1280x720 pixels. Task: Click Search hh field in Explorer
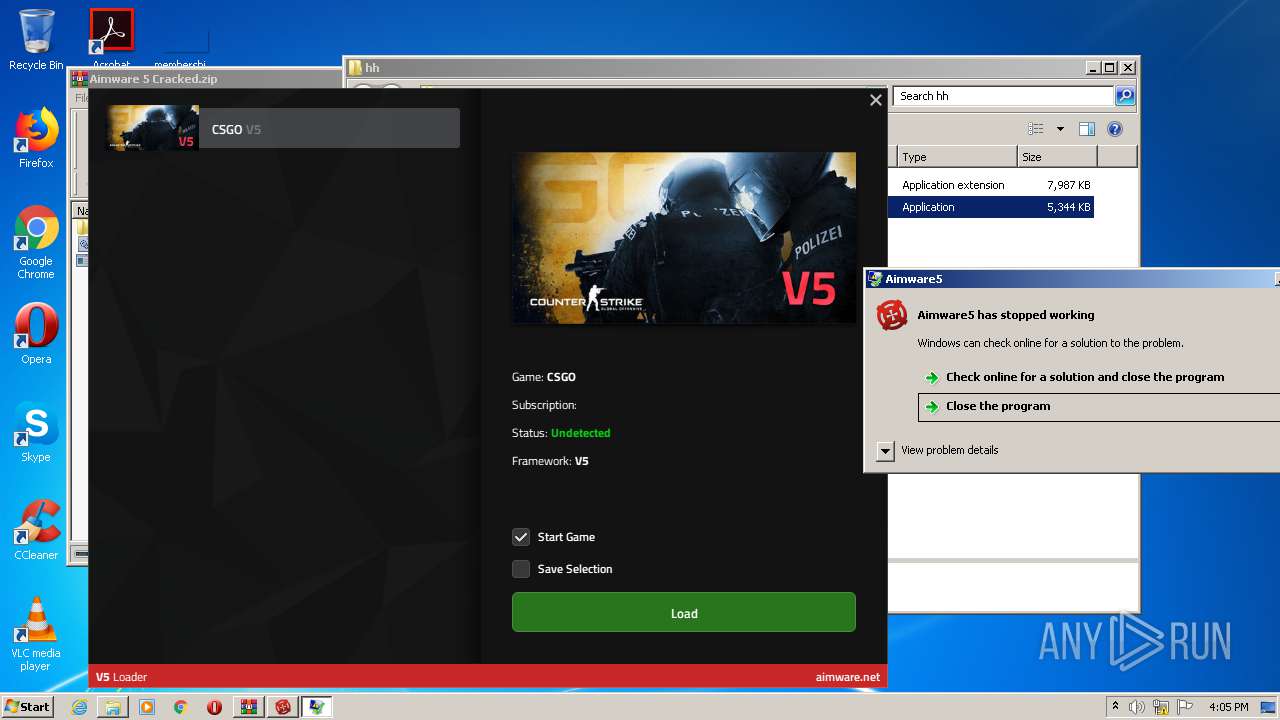click(1003, 96)
